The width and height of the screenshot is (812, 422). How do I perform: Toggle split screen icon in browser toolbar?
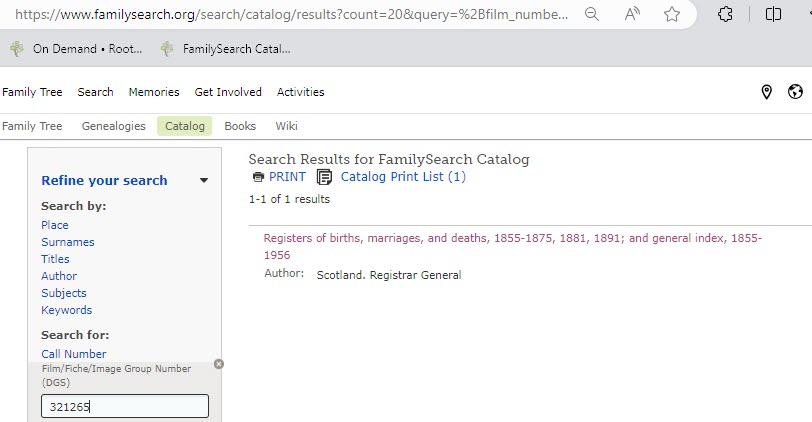773,14
